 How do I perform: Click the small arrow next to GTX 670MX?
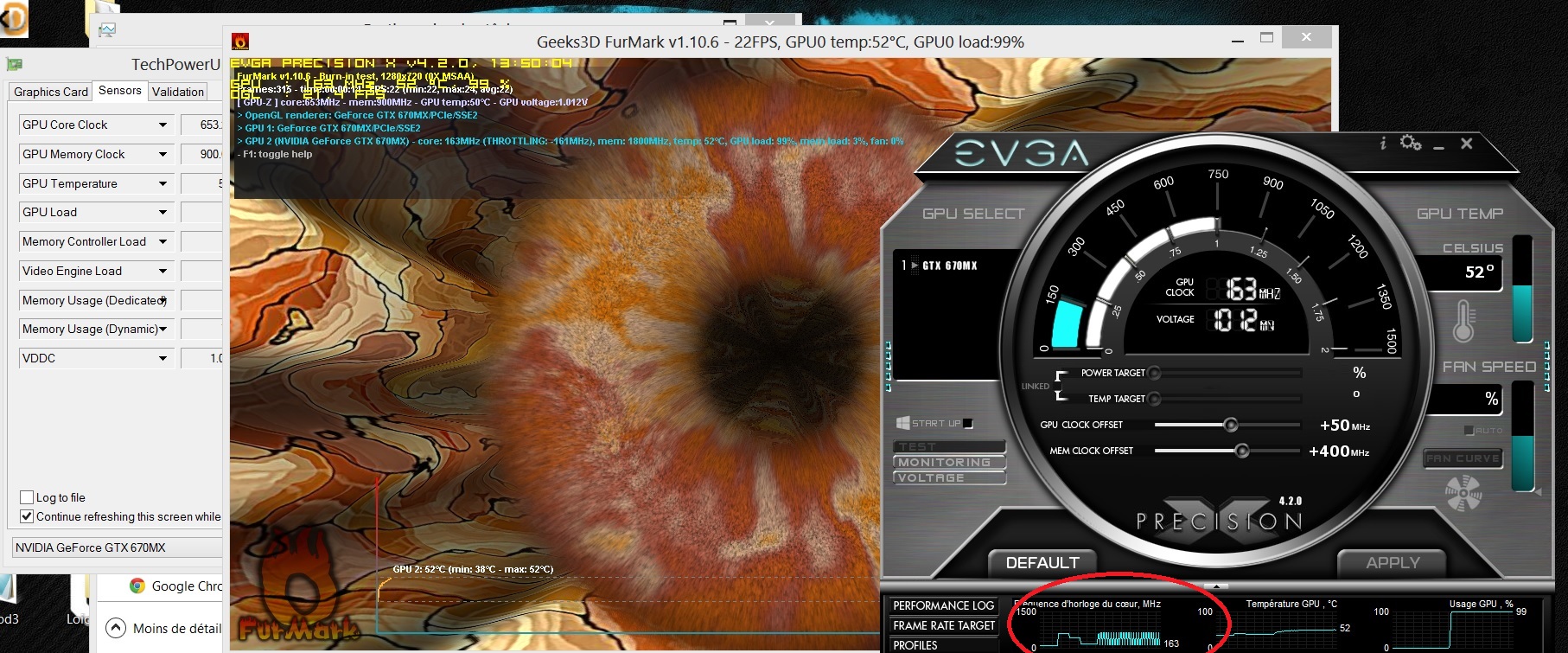pos(915,266)
